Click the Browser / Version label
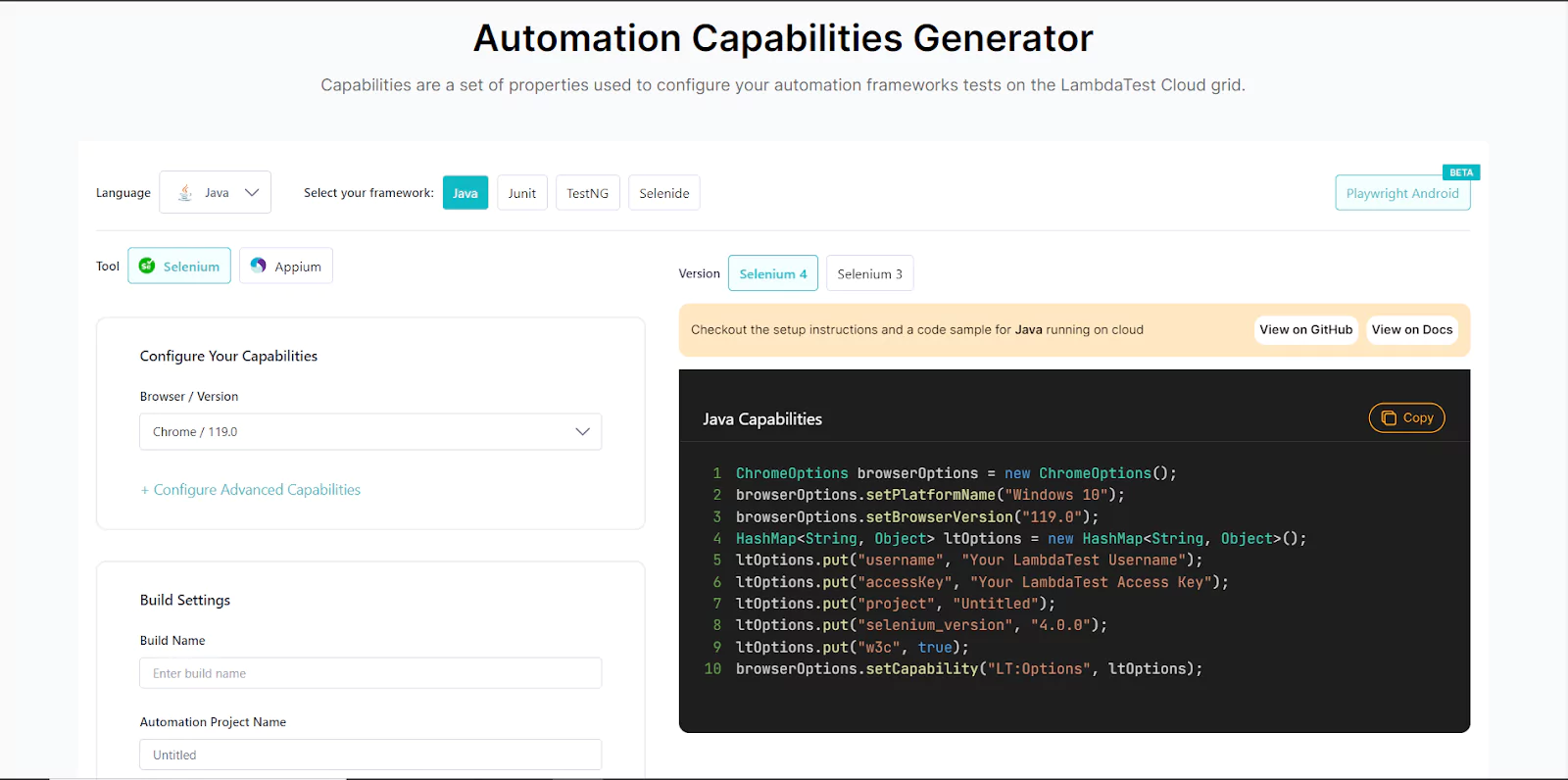The height and width of the screenshot is (780, 1568). 189,396
